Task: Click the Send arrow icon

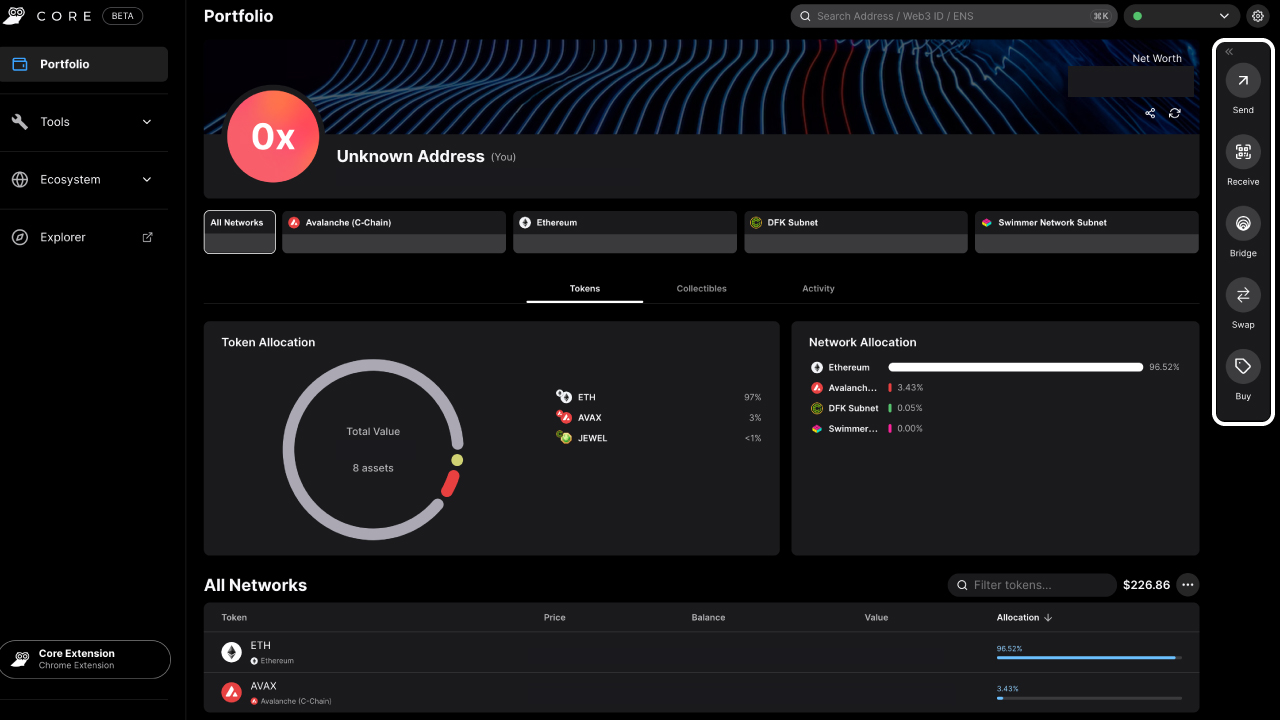Action: point(1243,80)
